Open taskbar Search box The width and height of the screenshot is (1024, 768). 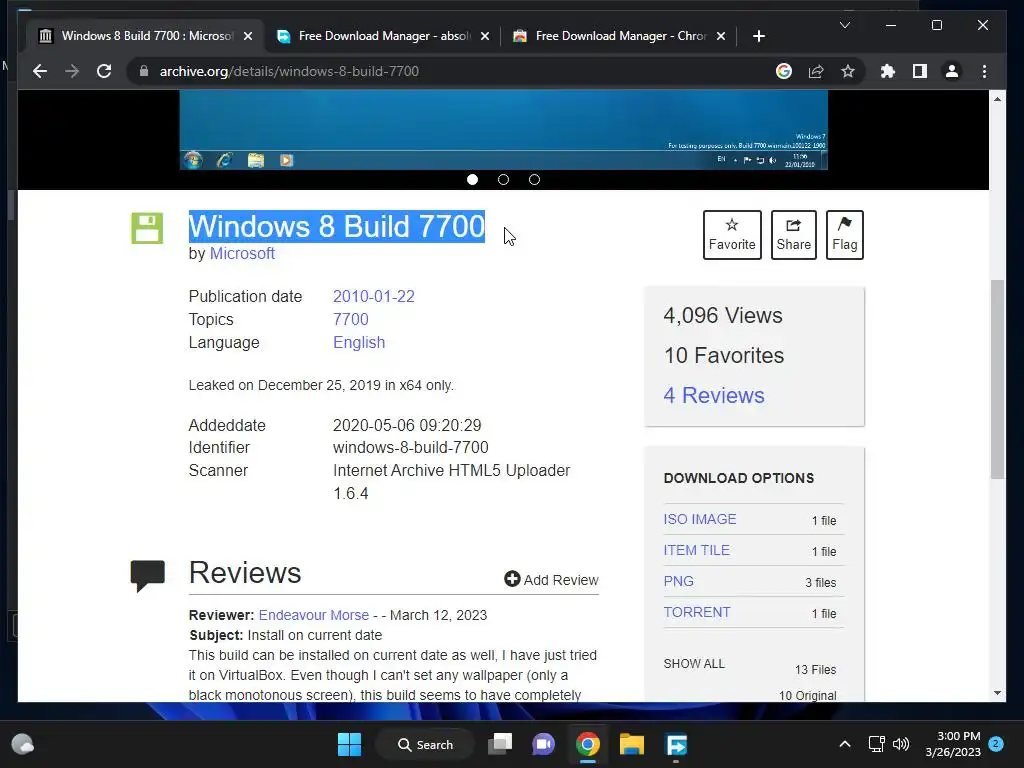pos(425,744)
